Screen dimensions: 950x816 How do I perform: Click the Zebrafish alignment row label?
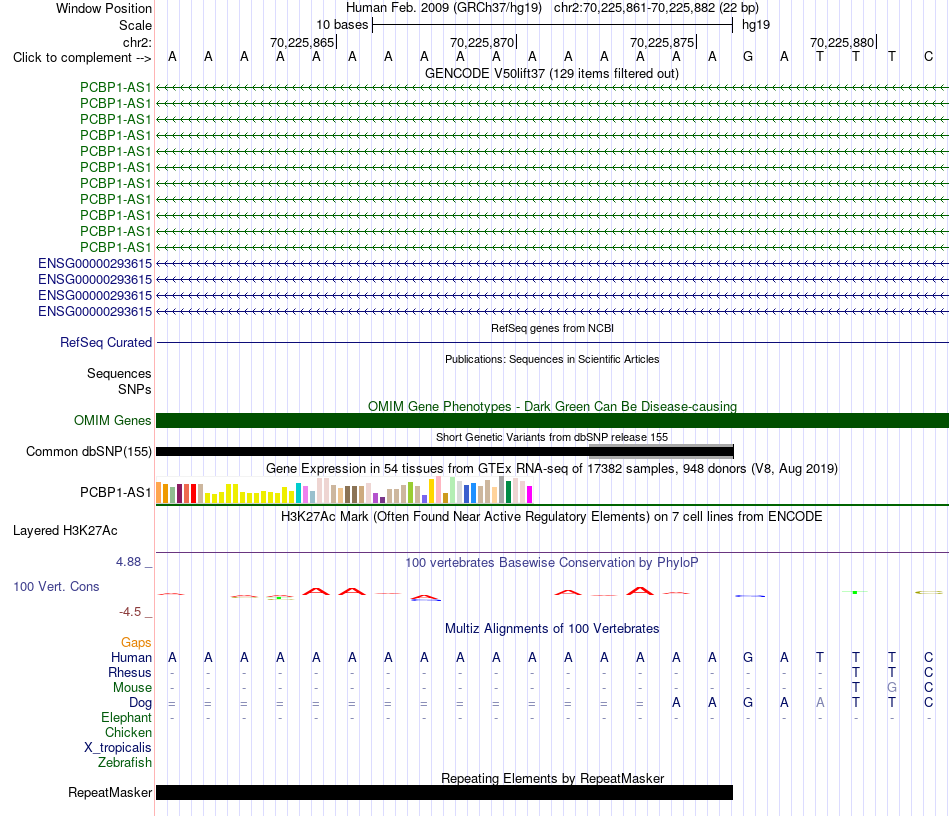click(125, 762)
